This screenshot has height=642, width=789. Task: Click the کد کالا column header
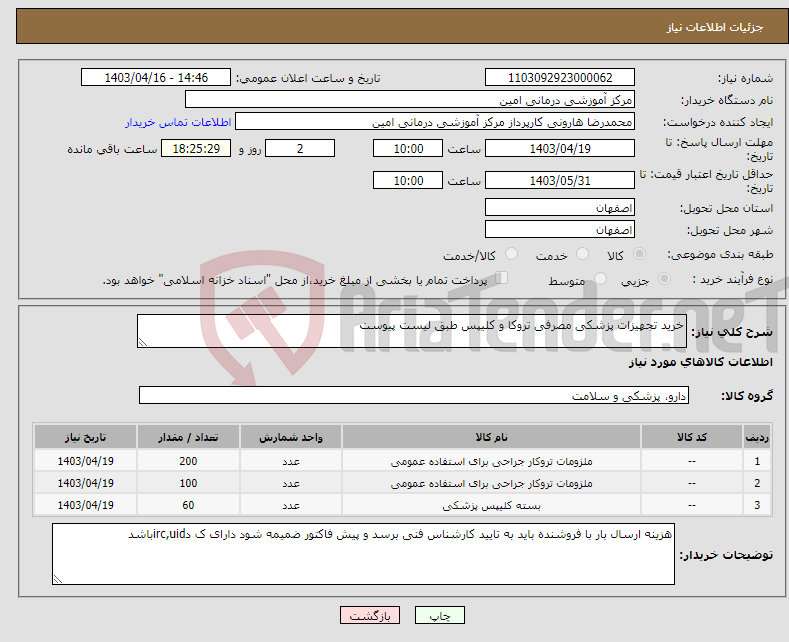[692, 437]
